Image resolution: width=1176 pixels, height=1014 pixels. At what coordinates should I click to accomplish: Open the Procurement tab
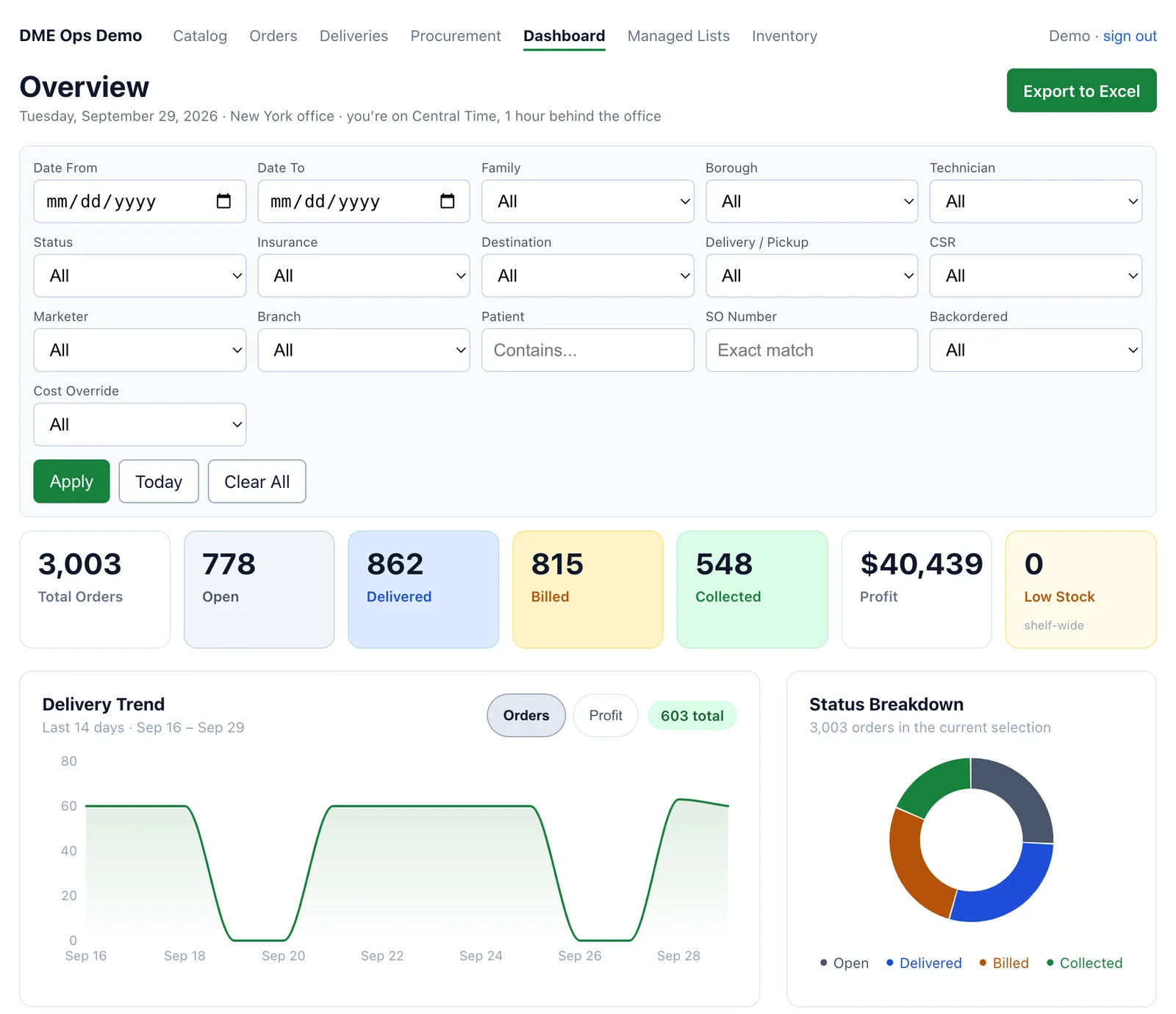click(456, 36)
